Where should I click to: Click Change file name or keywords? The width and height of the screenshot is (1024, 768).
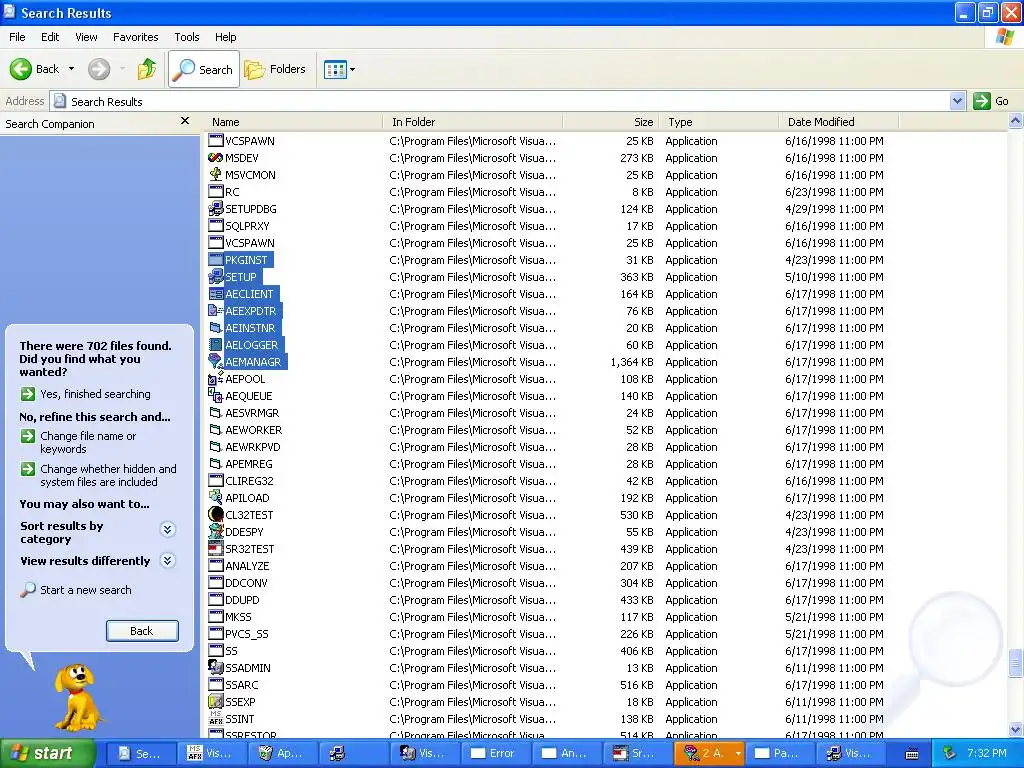pos(88,442)
